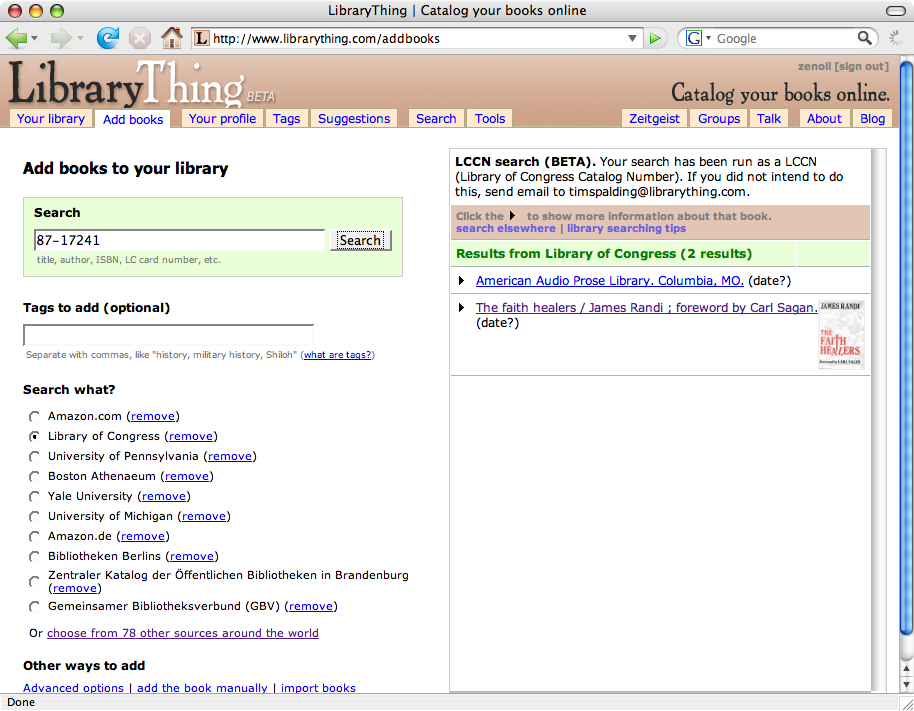
Task: Open American Audio Prose Library result link
Action: pos(609,281)
